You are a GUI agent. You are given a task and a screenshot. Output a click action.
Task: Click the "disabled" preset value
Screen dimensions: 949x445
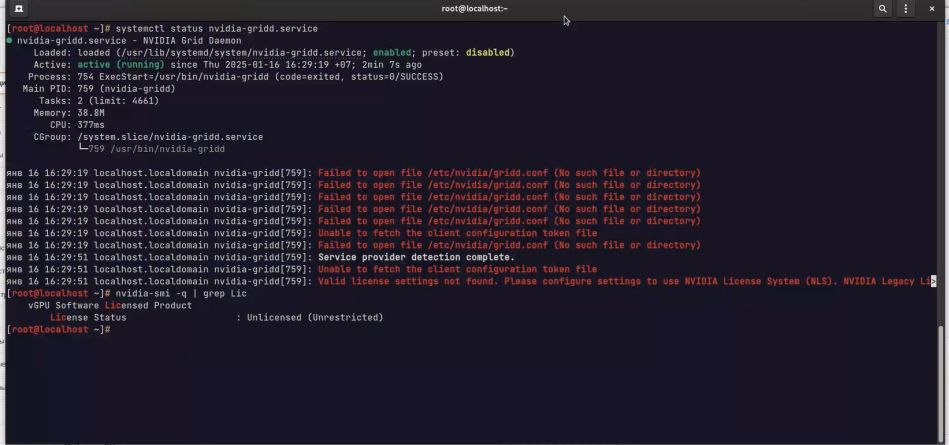coord(484,53)
